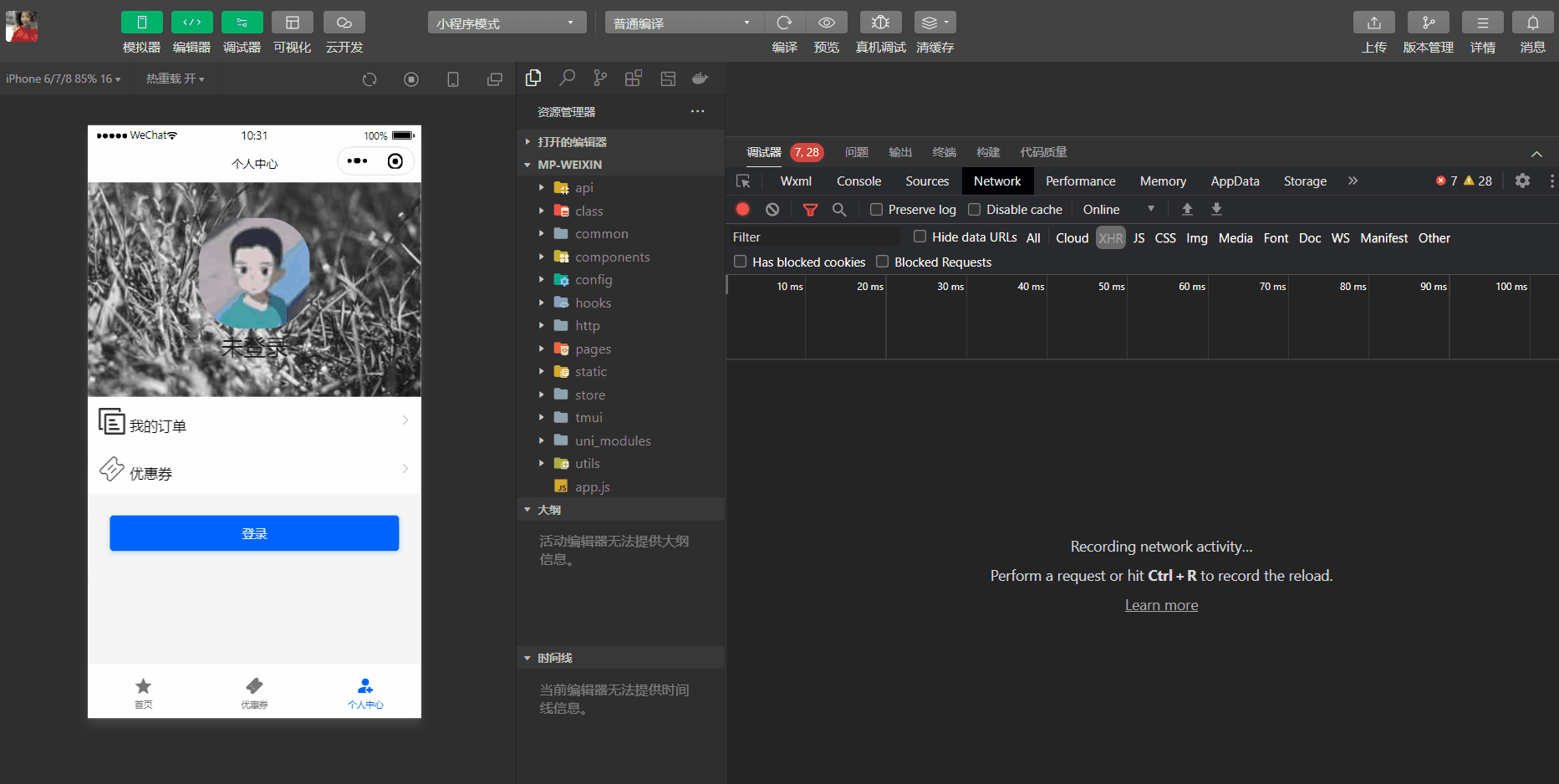Click the compile refresh icon

pyautogui.click(x=784, y=23)
